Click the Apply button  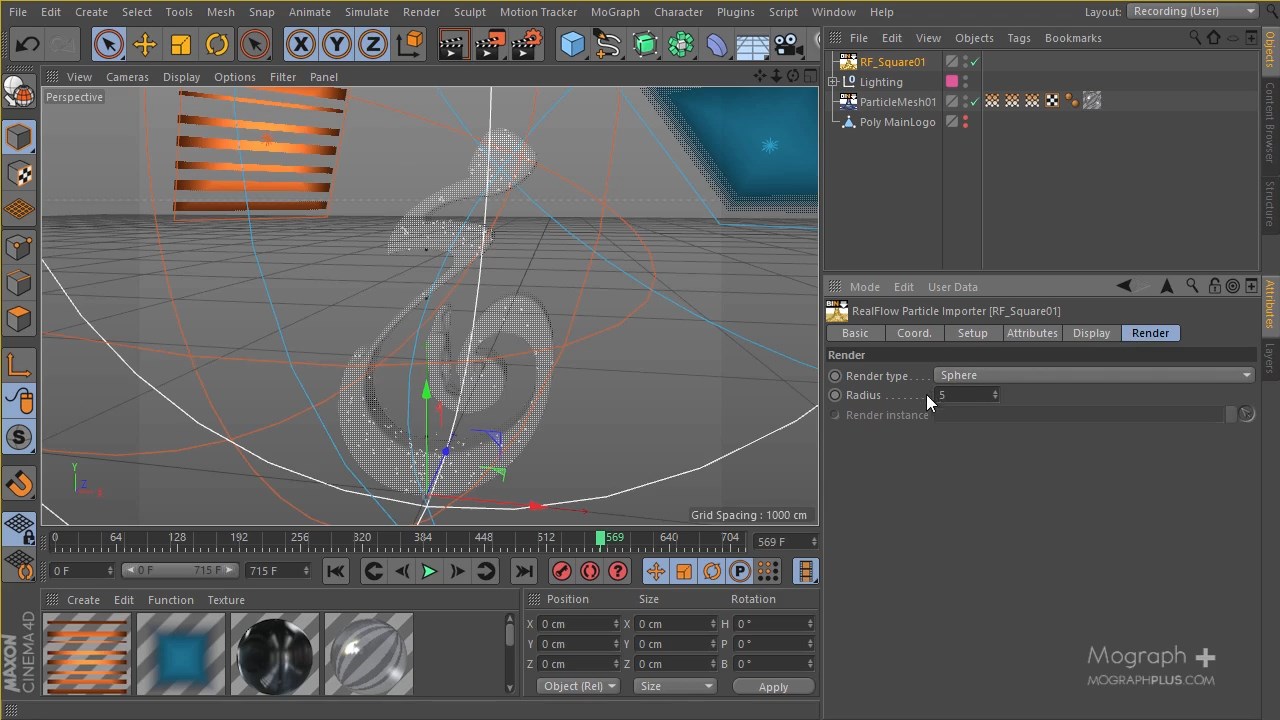[773, 686]
